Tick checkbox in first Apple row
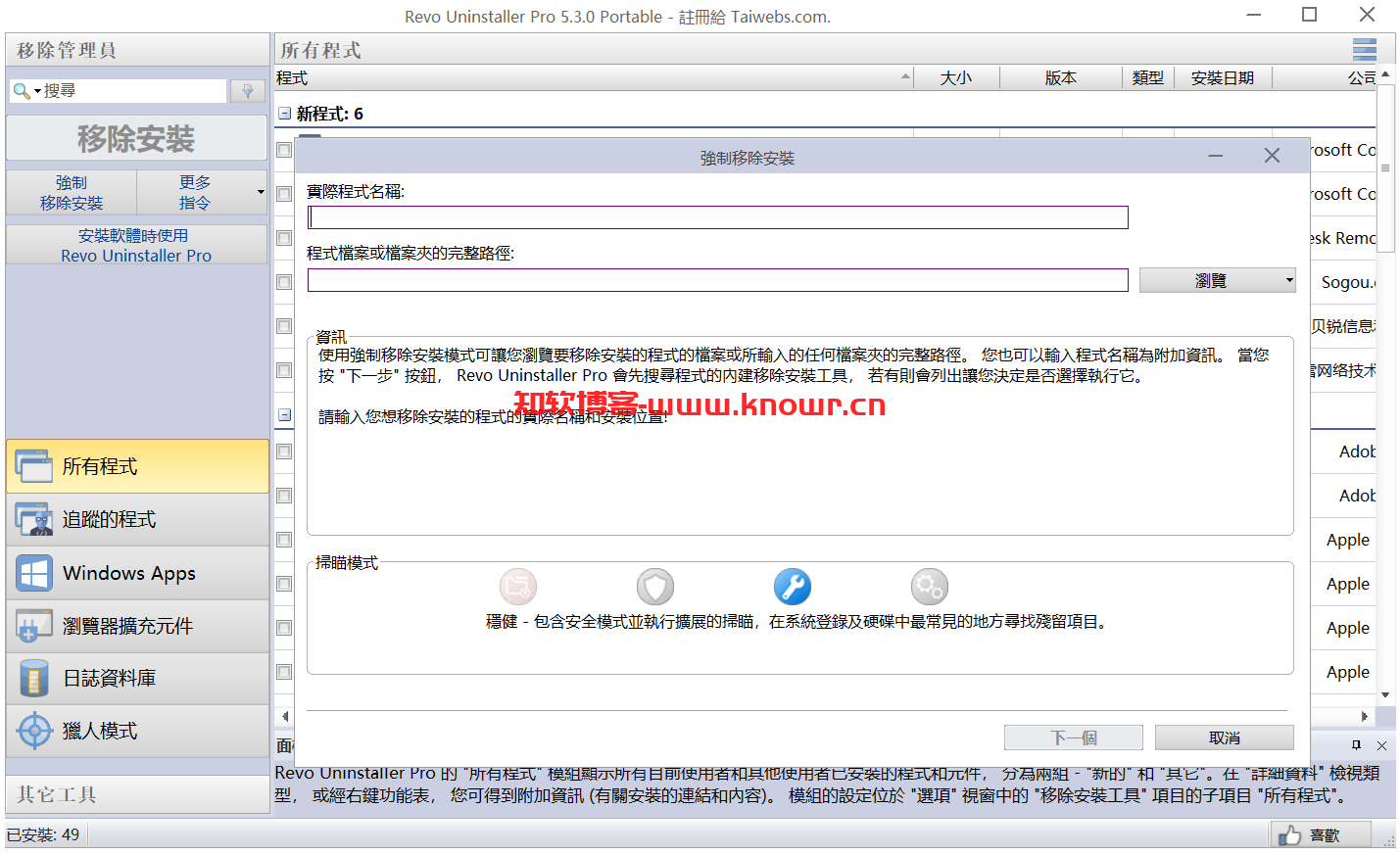The height and width of the screenshot is (856, 1400). click(x=284, y=540)
